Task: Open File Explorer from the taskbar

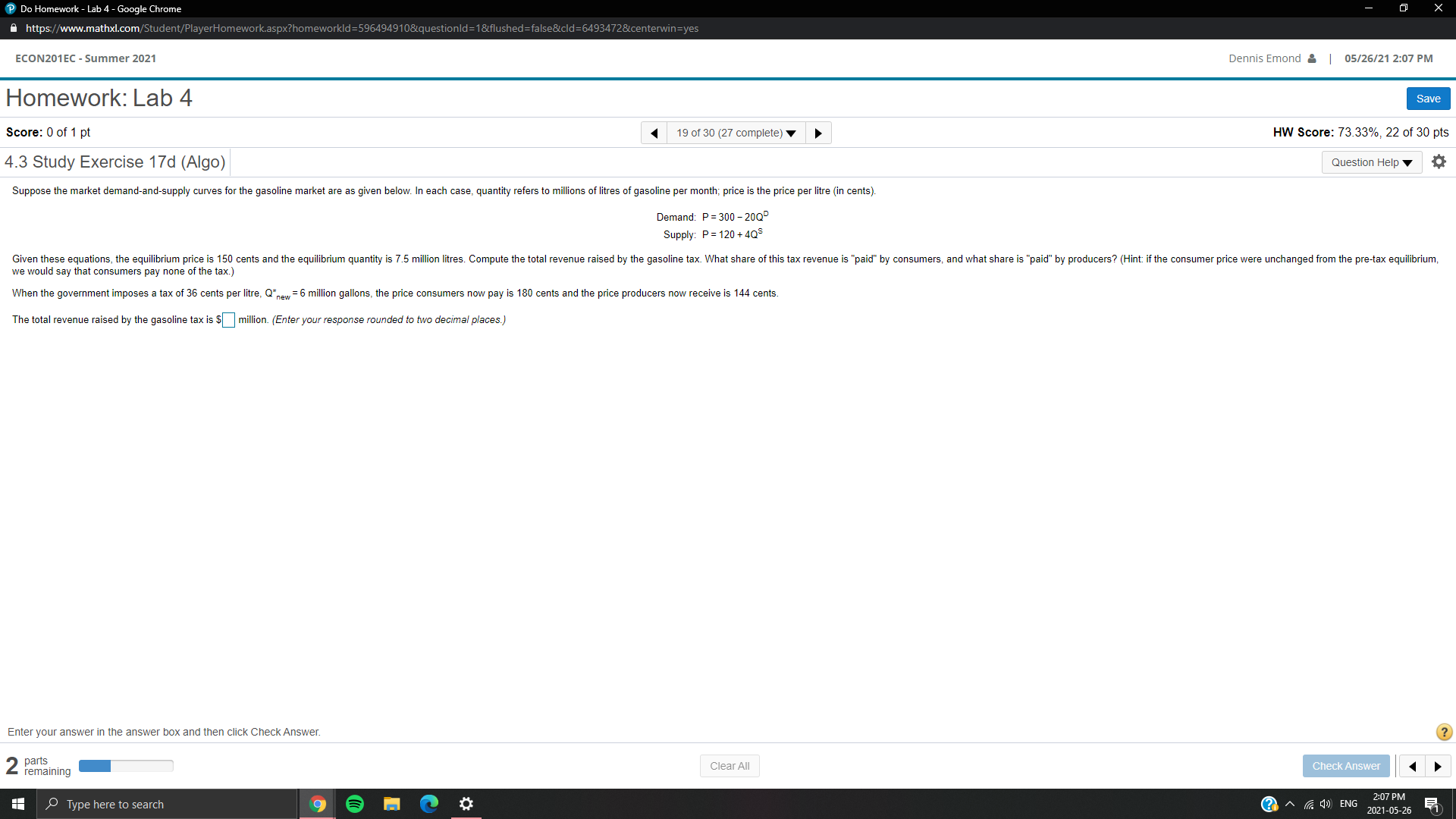Action: 391,804
